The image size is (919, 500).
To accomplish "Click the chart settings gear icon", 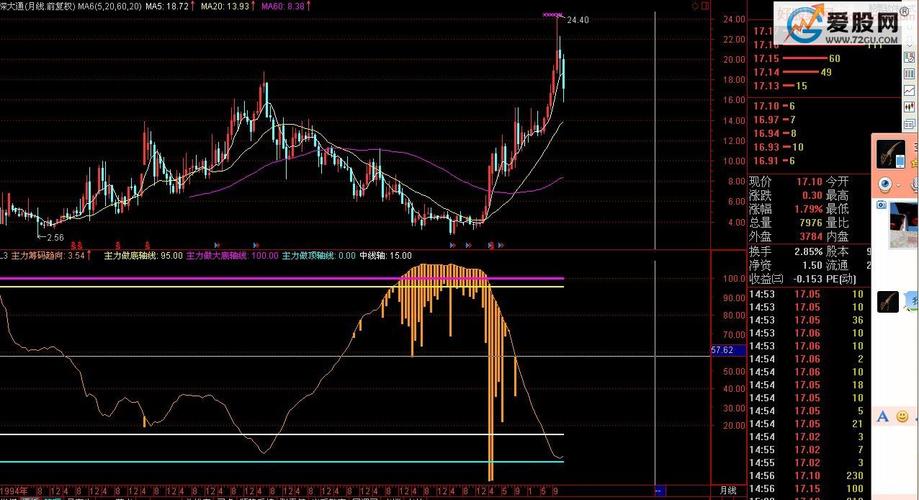I will [x=695, y=6].
